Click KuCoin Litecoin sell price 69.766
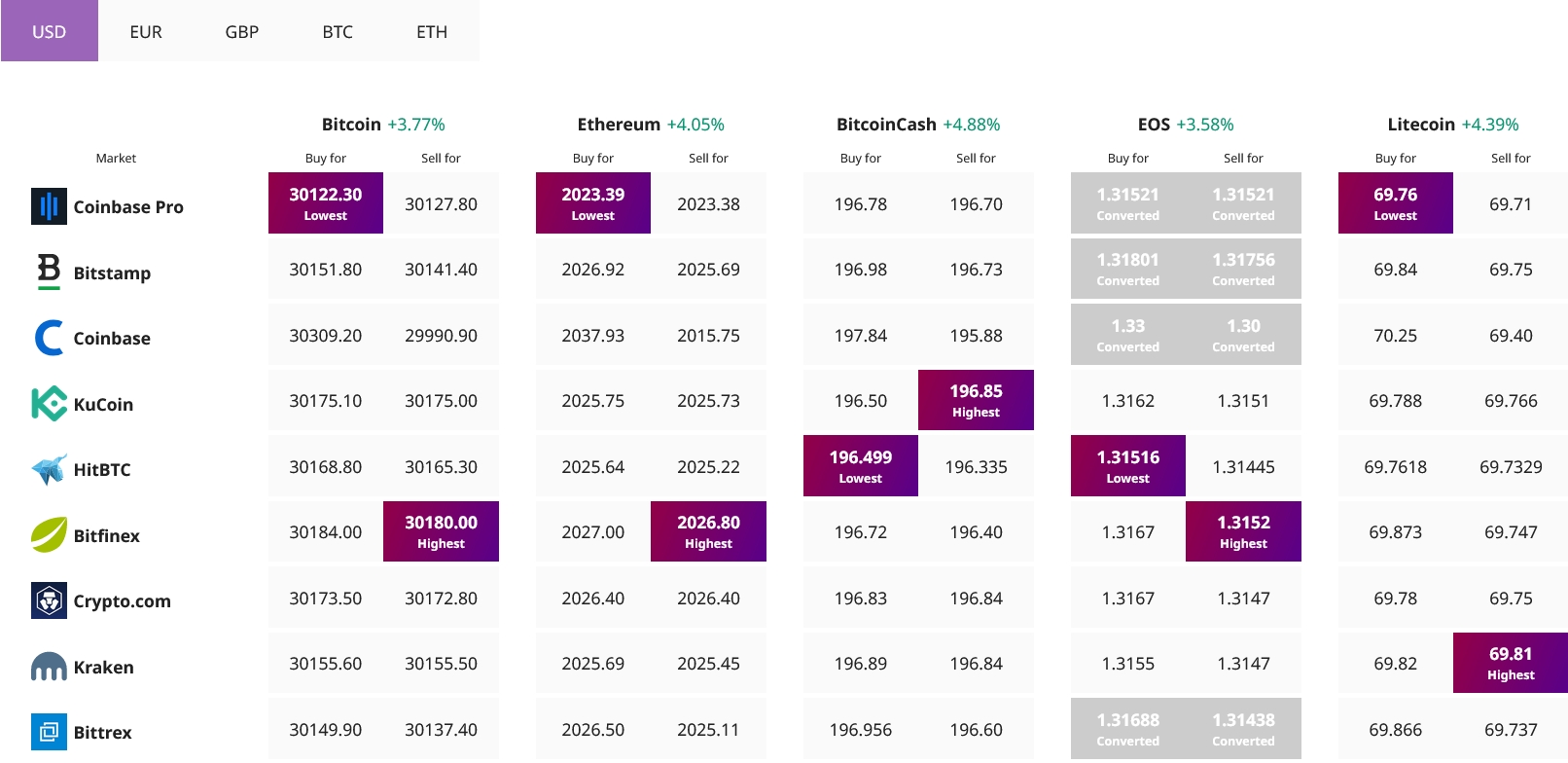1568x763 pixels. coord(1511,400)
